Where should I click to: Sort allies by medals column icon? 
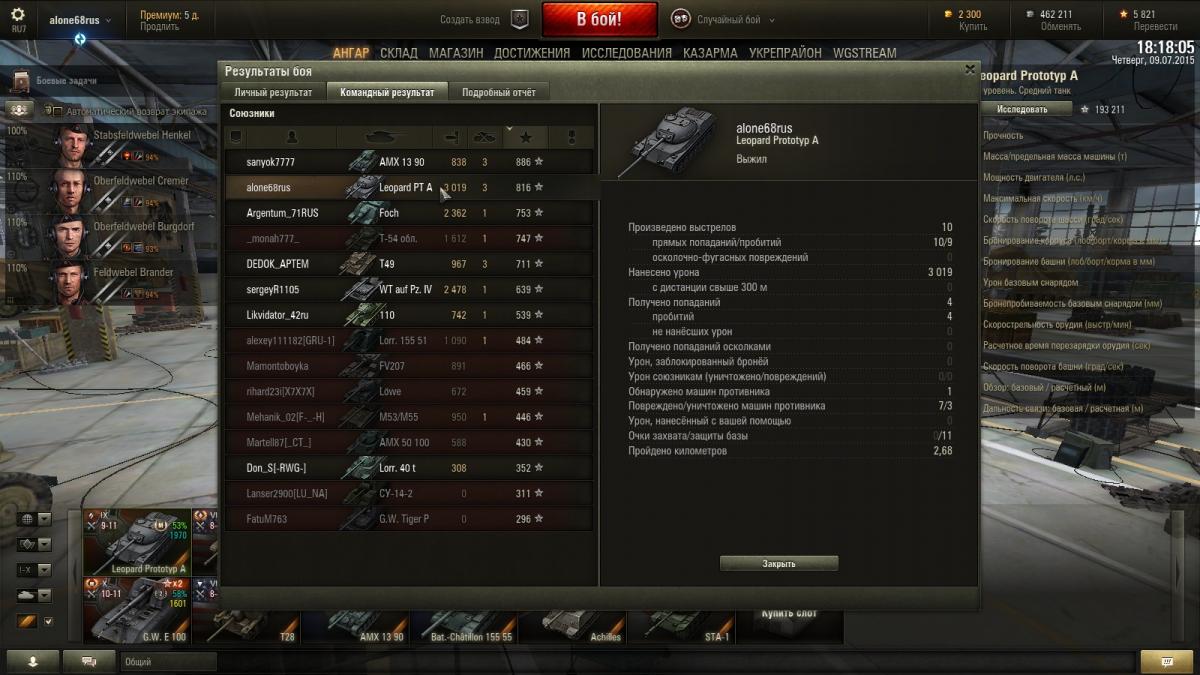pyautogui.click(x=571, y=137)
